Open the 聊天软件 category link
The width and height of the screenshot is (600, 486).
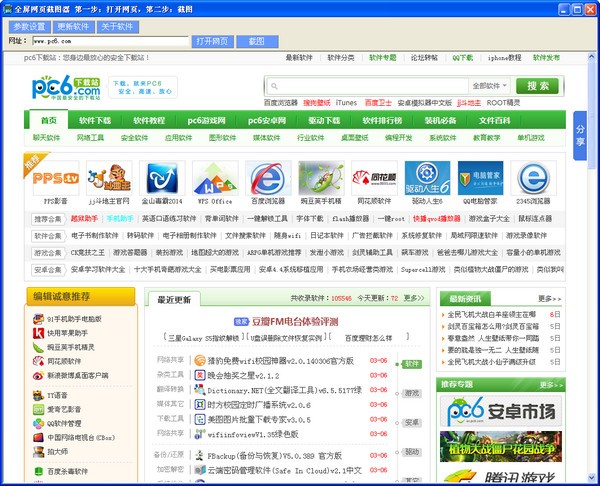pos(46,137)
